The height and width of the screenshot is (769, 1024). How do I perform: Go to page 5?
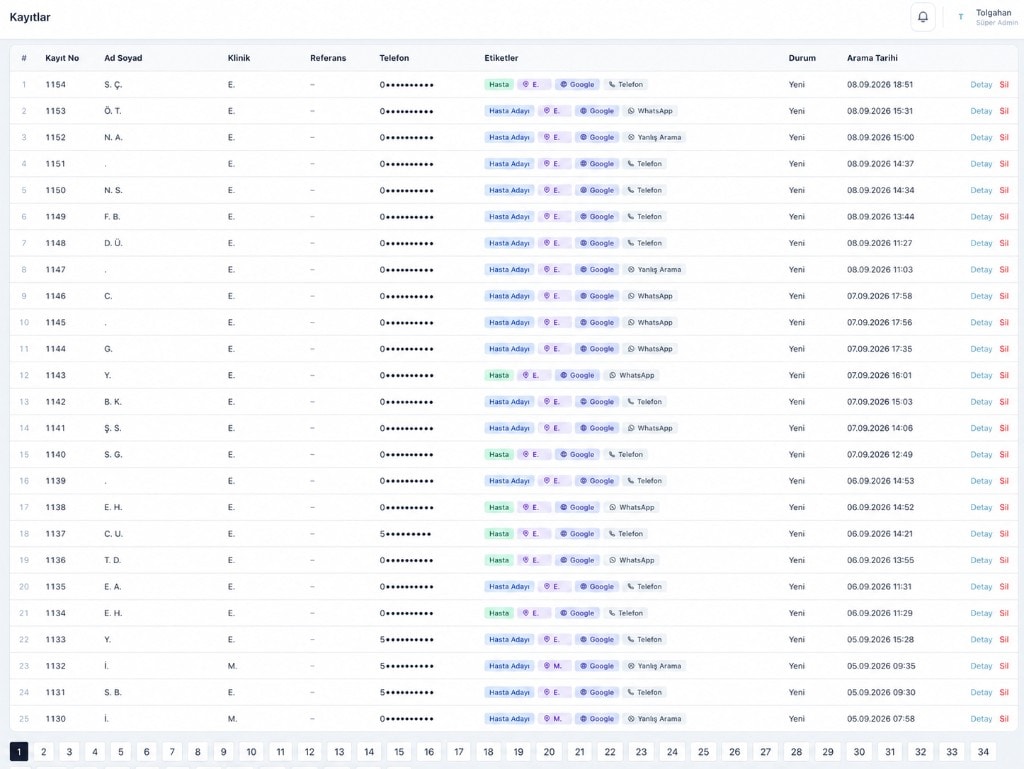click(121, 752)
